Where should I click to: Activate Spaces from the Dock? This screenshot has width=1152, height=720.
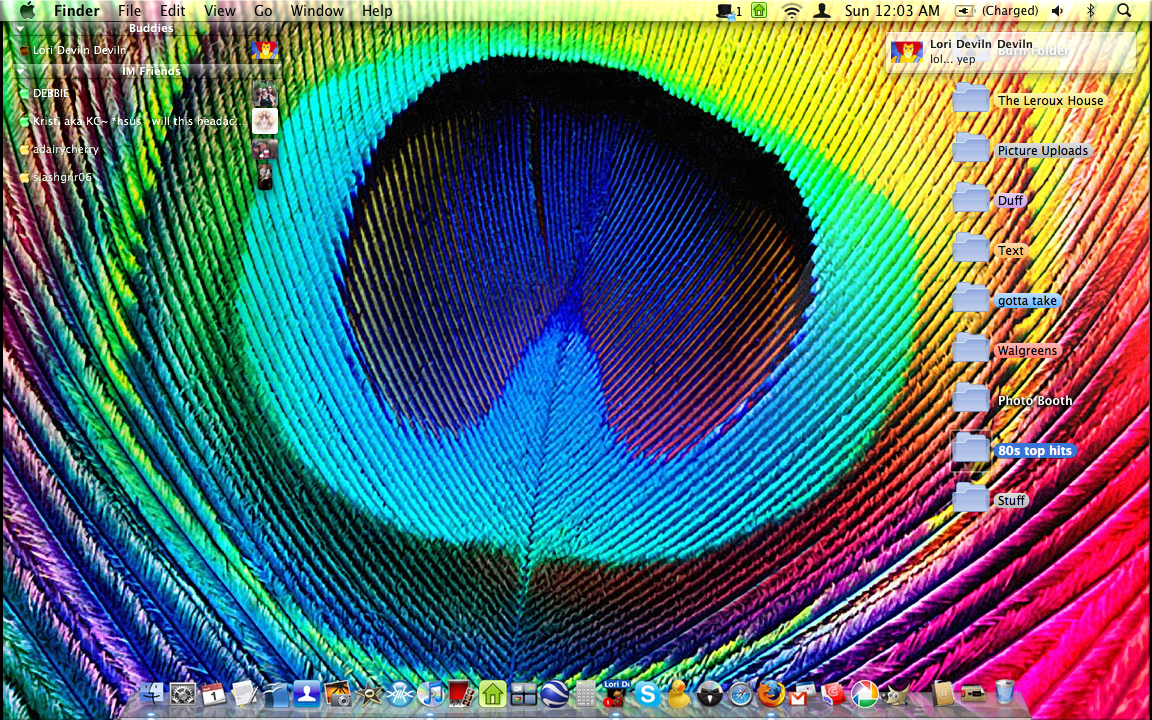tap(524, 694)
